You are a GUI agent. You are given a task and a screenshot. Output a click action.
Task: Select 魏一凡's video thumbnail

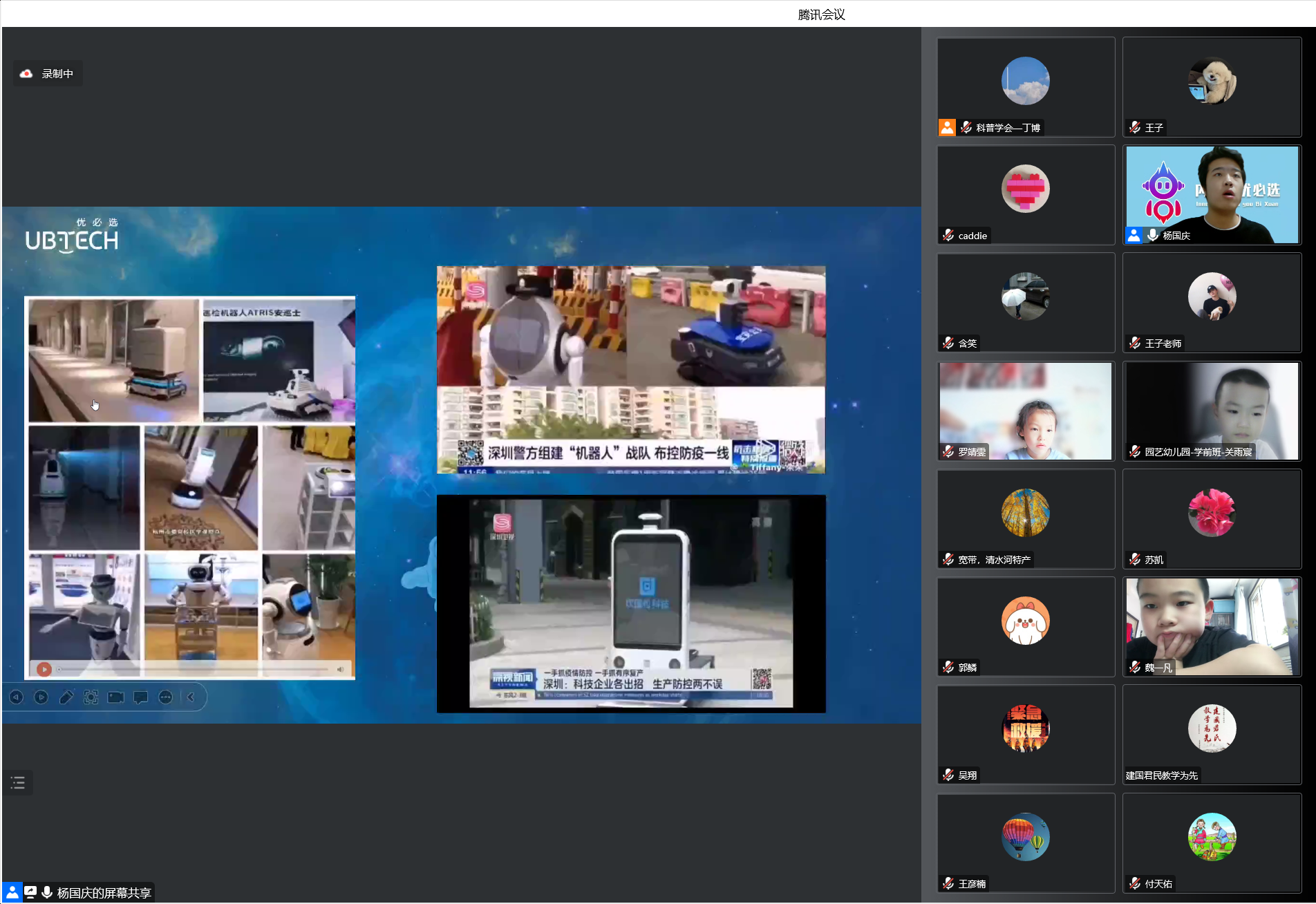1212,626
